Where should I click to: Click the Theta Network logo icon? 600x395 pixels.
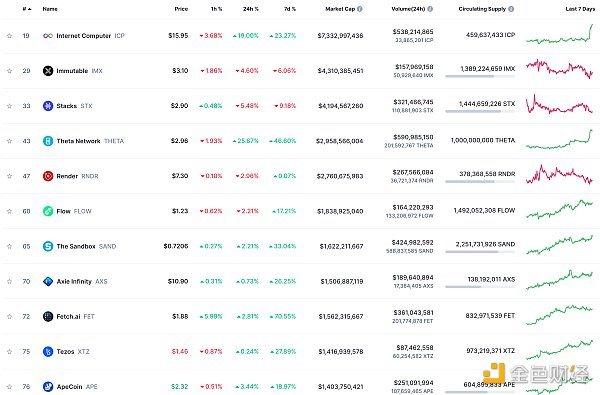(x=48, y=141)
